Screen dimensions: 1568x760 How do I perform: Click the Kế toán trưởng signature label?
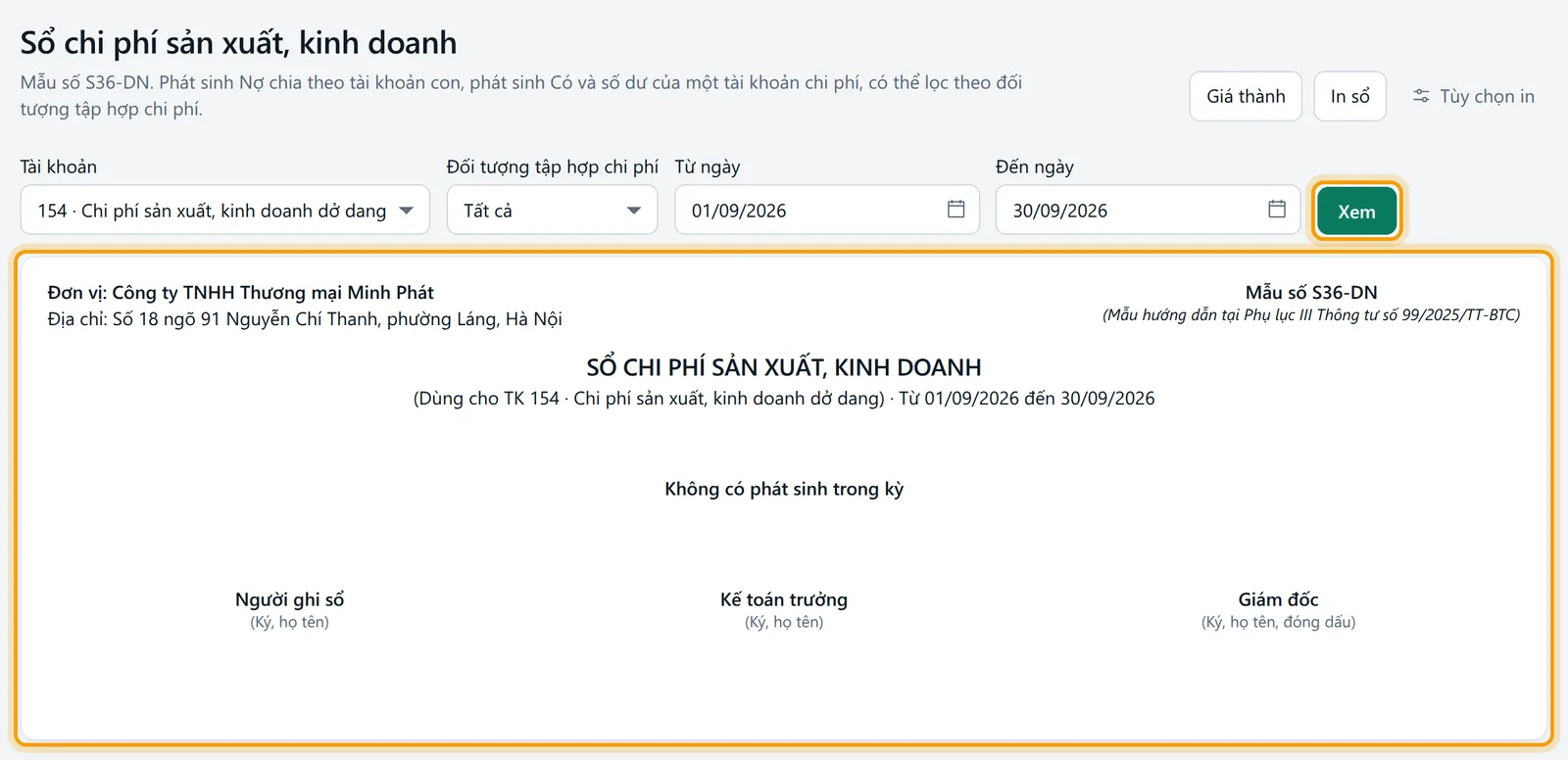(x=784, y=599)
